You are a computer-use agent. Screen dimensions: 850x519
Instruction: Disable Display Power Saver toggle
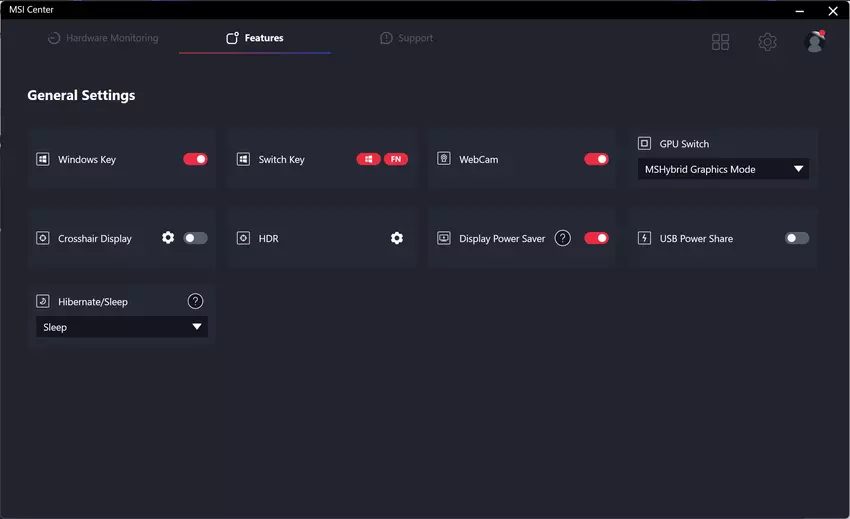[596, 238]
